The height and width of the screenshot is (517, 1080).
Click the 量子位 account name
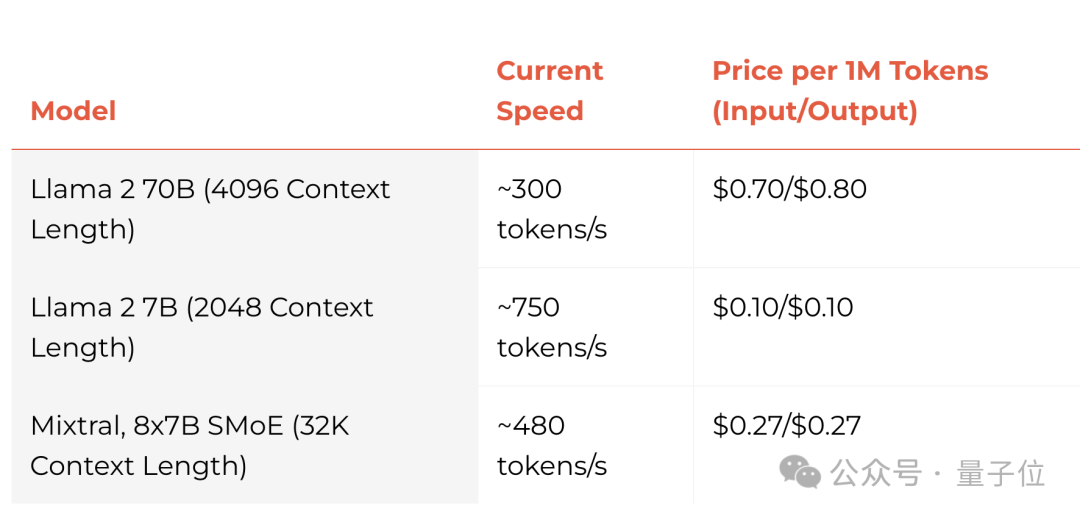point(1000,473)
